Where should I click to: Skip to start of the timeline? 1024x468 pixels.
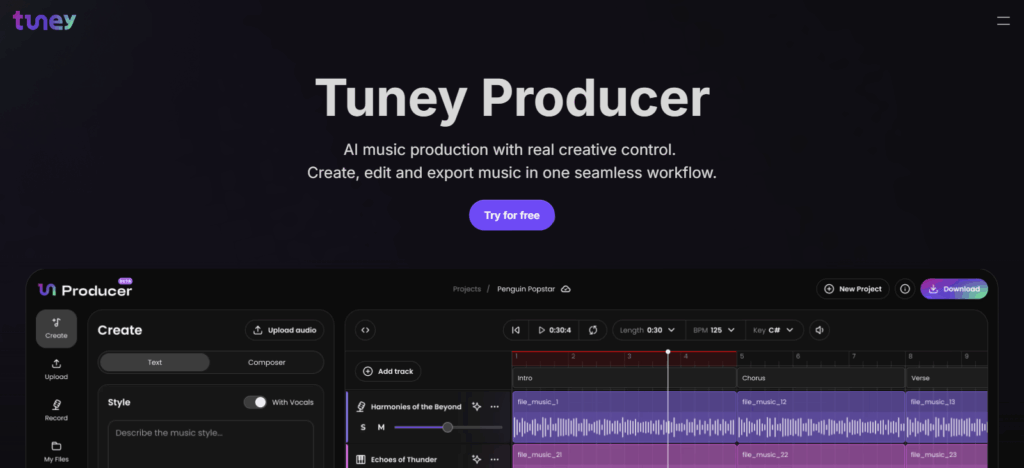[x=516, y=330]
